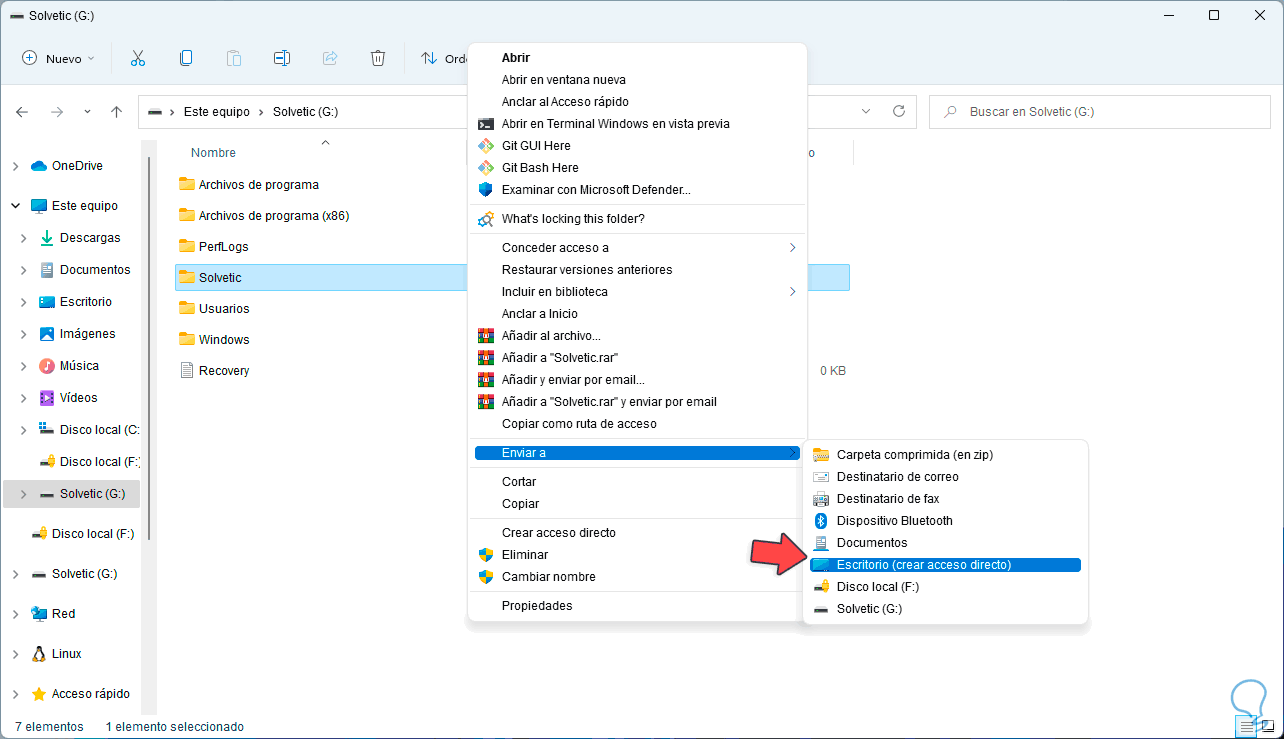The image size is (1284, 739).
Task: Click the Música icon in navigation pane
Action: pos(47,366)
